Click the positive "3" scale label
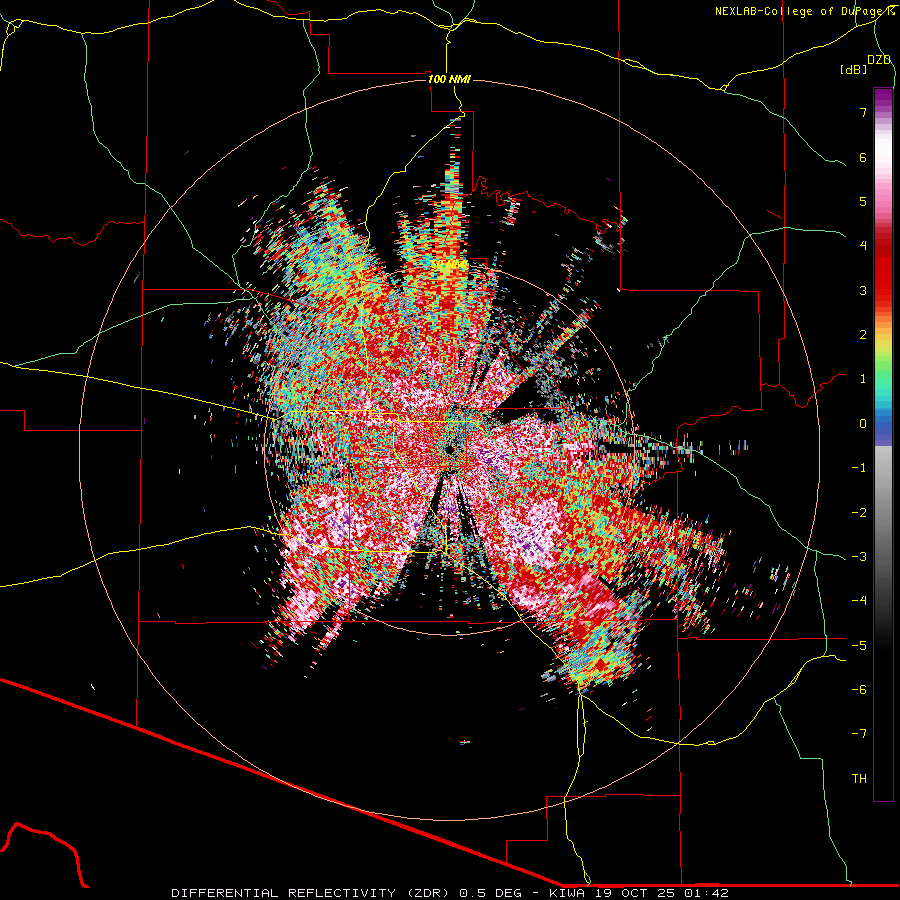 coord(863,290)
